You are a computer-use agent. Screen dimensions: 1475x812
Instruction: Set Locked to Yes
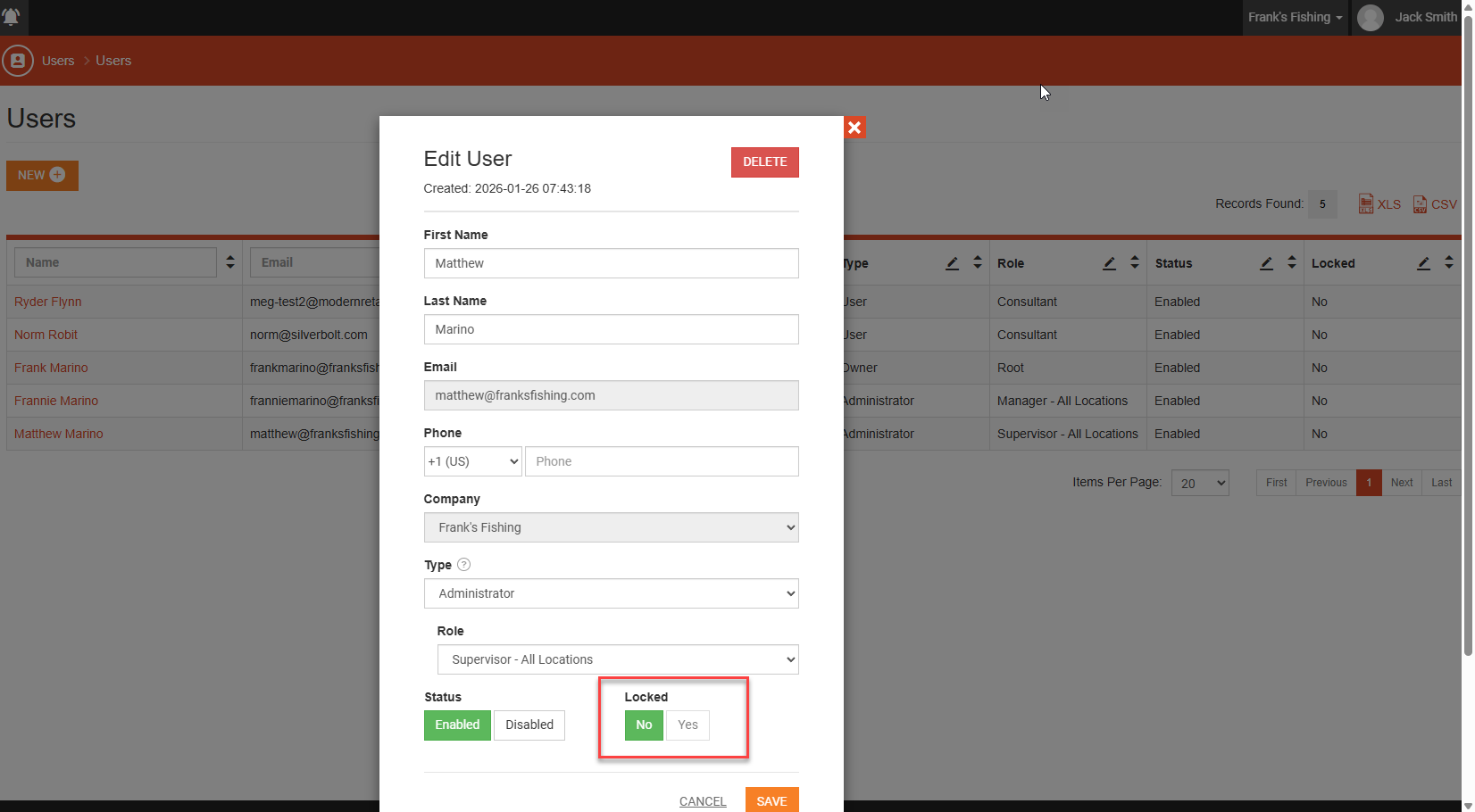(x=687, y=725)
